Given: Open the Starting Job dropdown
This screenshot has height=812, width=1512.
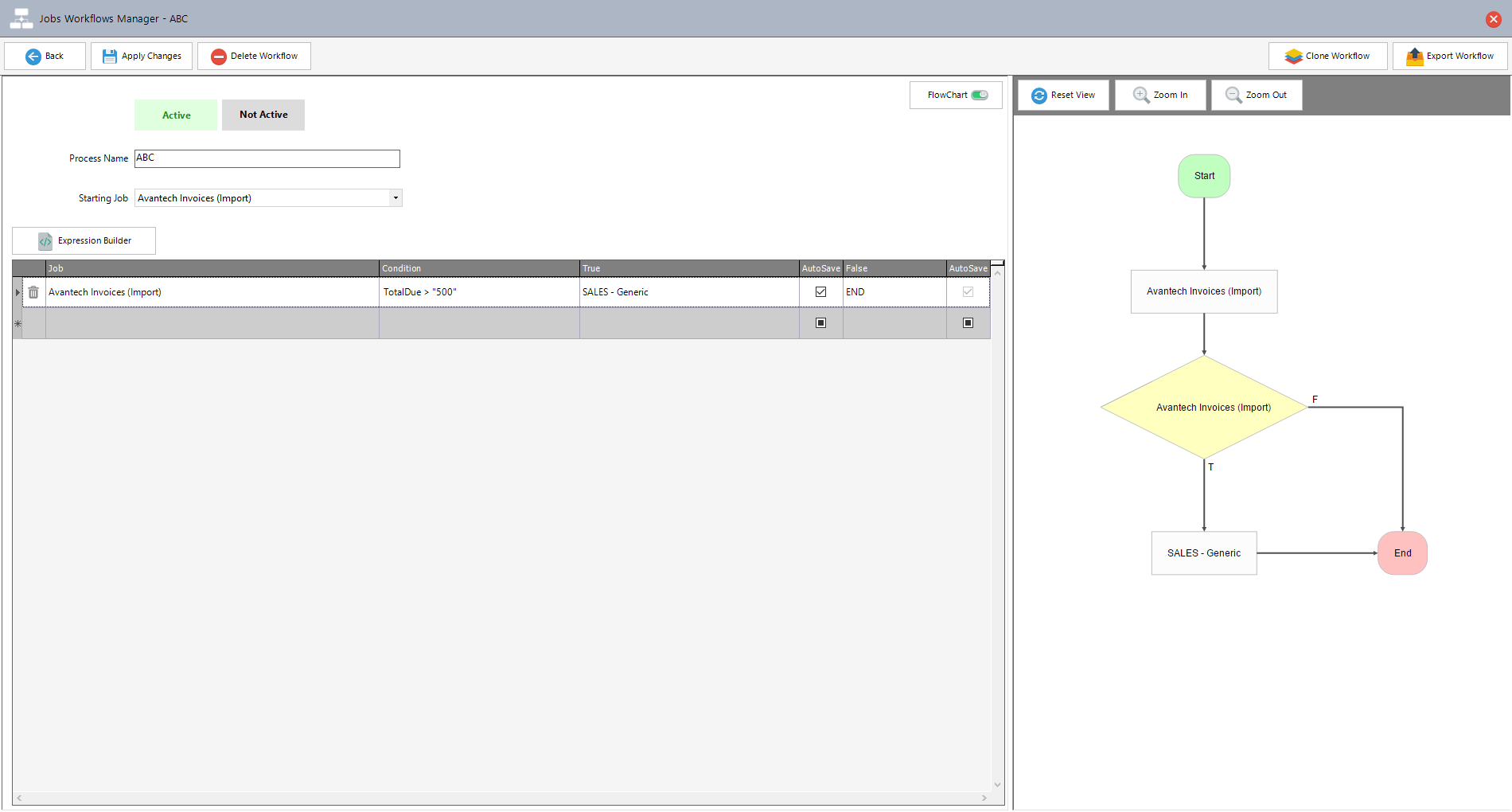Looking at the screenshot, I should click(396, 198).
